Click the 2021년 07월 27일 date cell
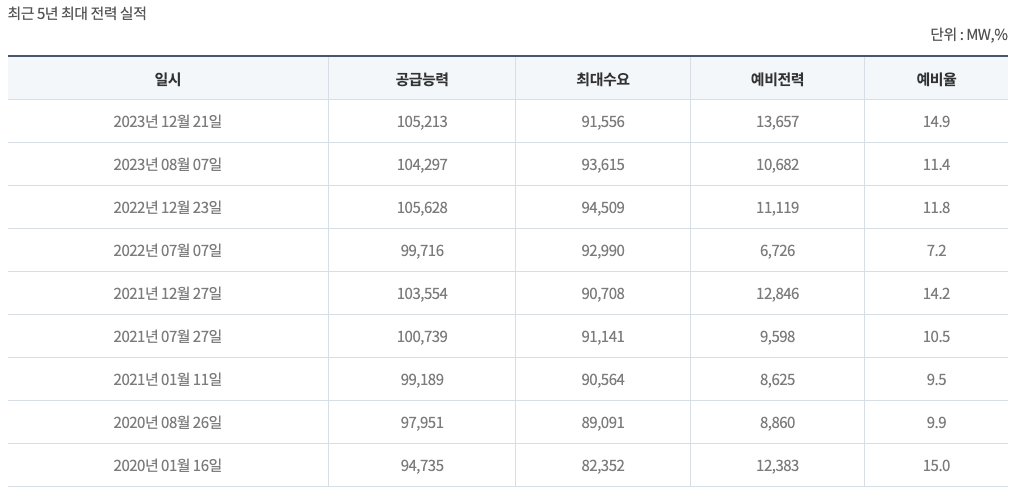Image resolution: width=1024 pixels, height=501 pixels. (x=168, y=337)
